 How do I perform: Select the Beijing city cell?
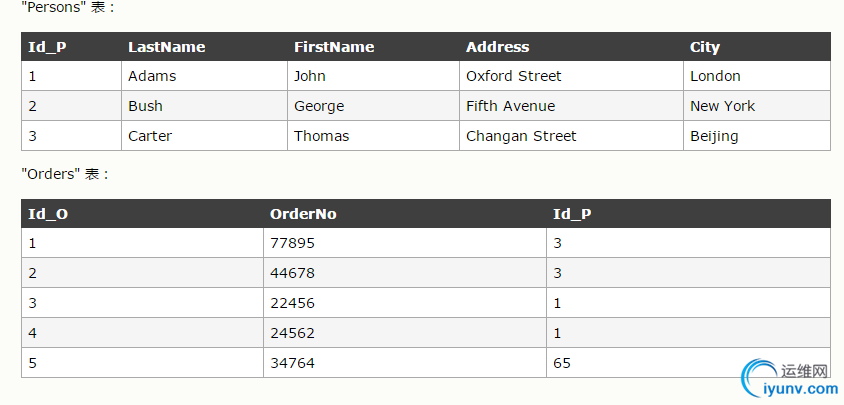(x=714, y=136)
